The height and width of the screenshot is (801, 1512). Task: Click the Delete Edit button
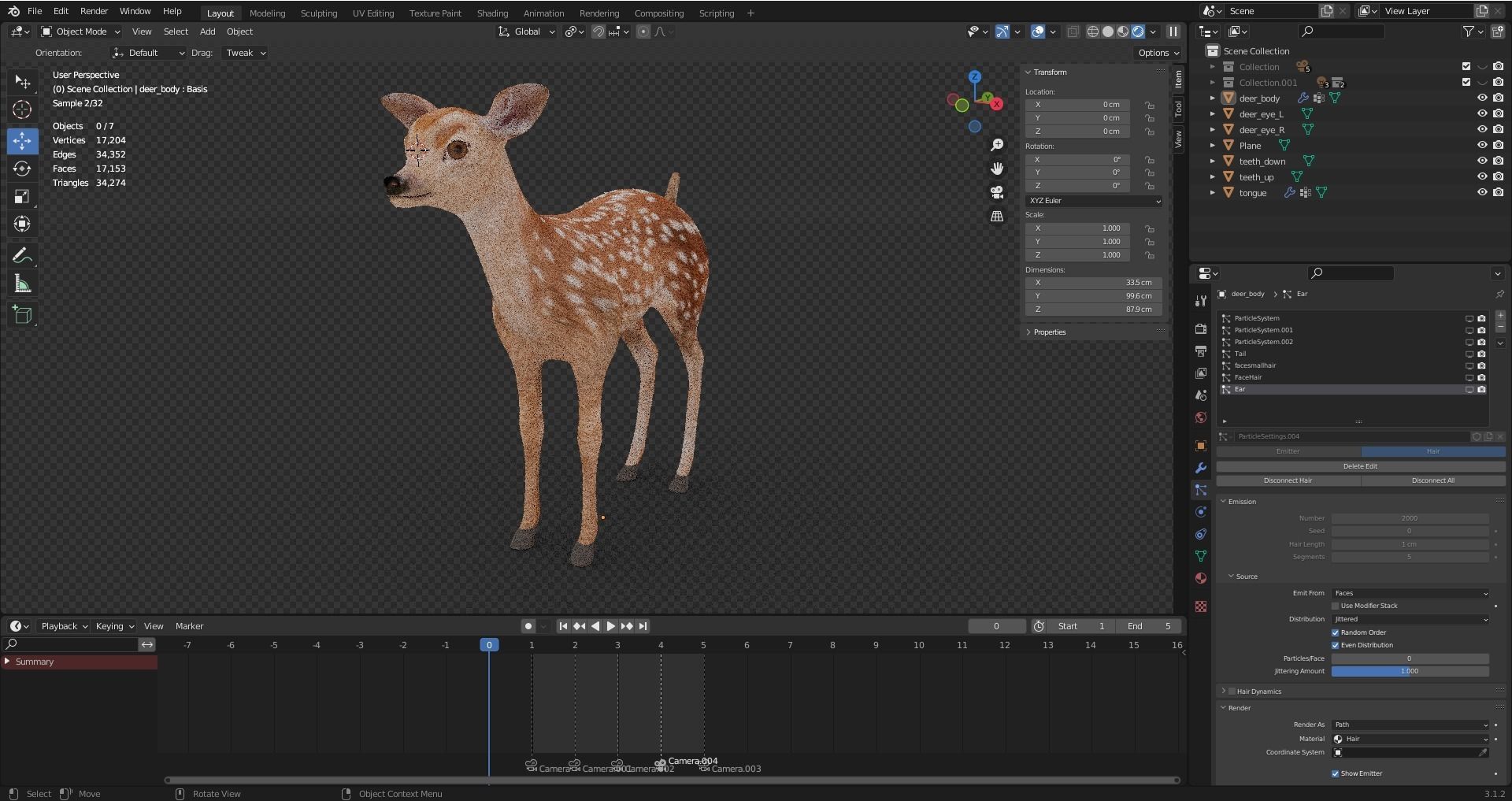click(1360, 466)
